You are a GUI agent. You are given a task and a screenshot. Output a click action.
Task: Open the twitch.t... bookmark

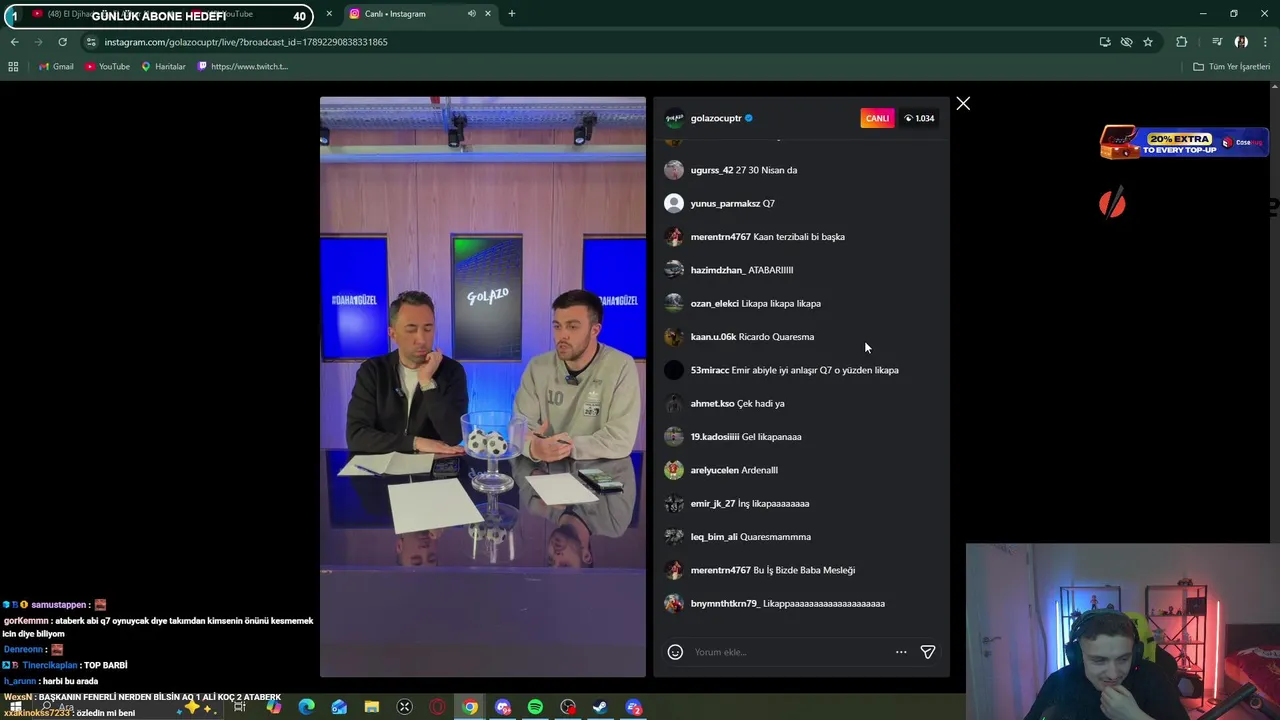[243, 67]
